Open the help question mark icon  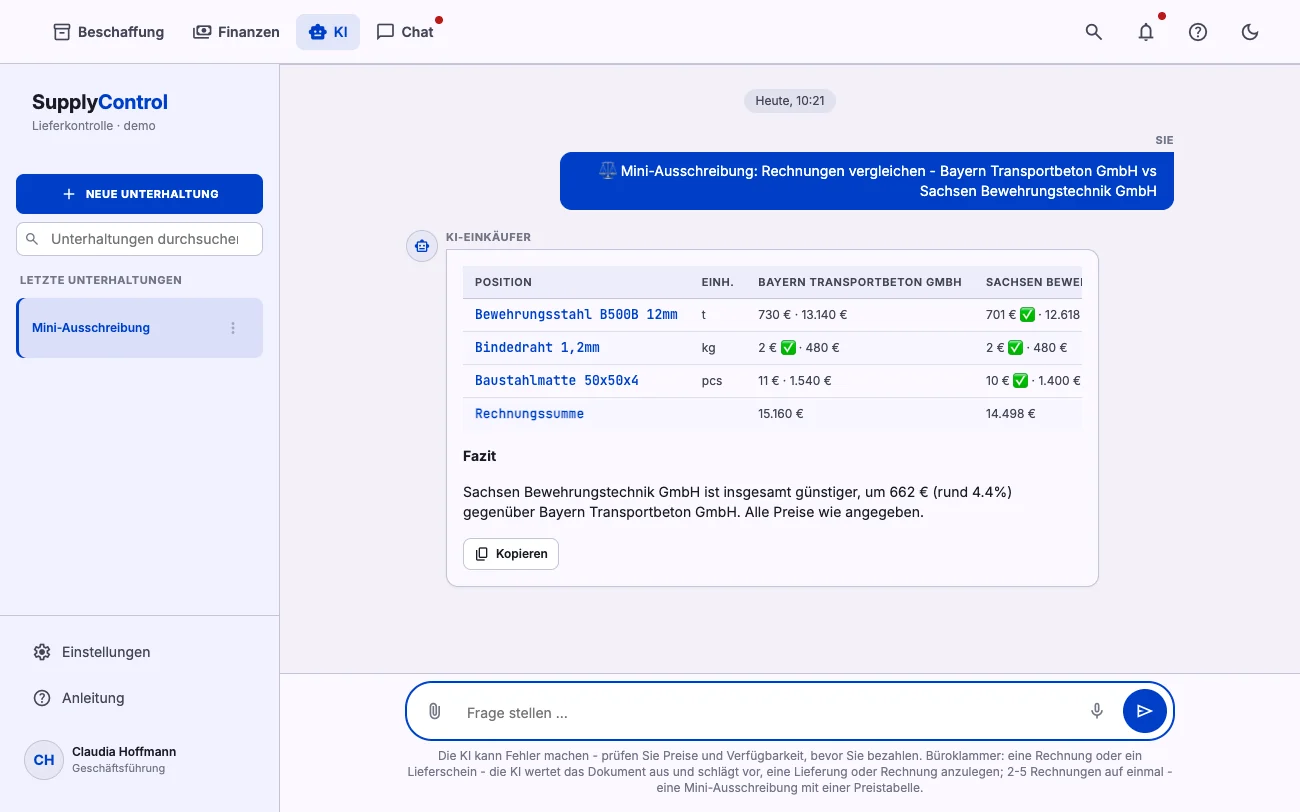point(1198,32)
